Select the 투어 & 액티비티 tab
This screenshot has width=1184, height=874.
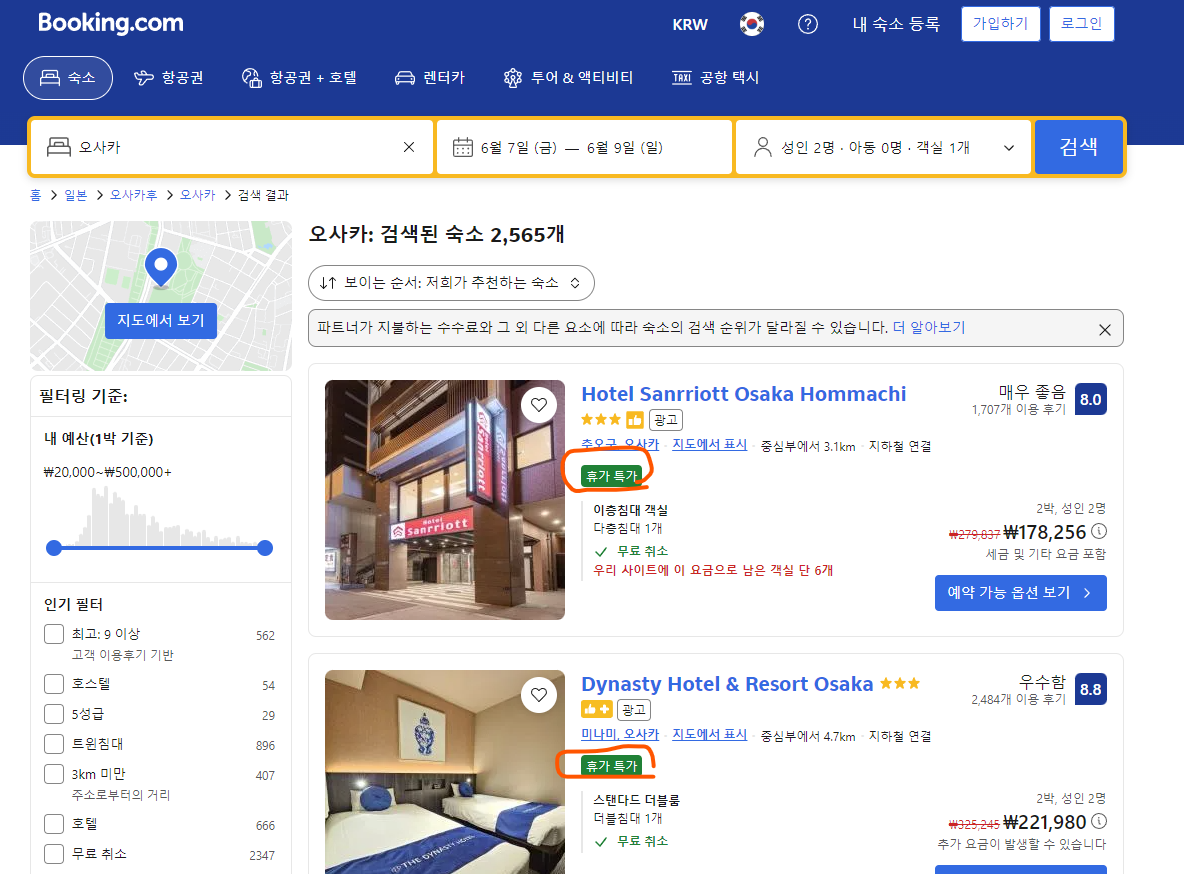(x=568, y=78)
